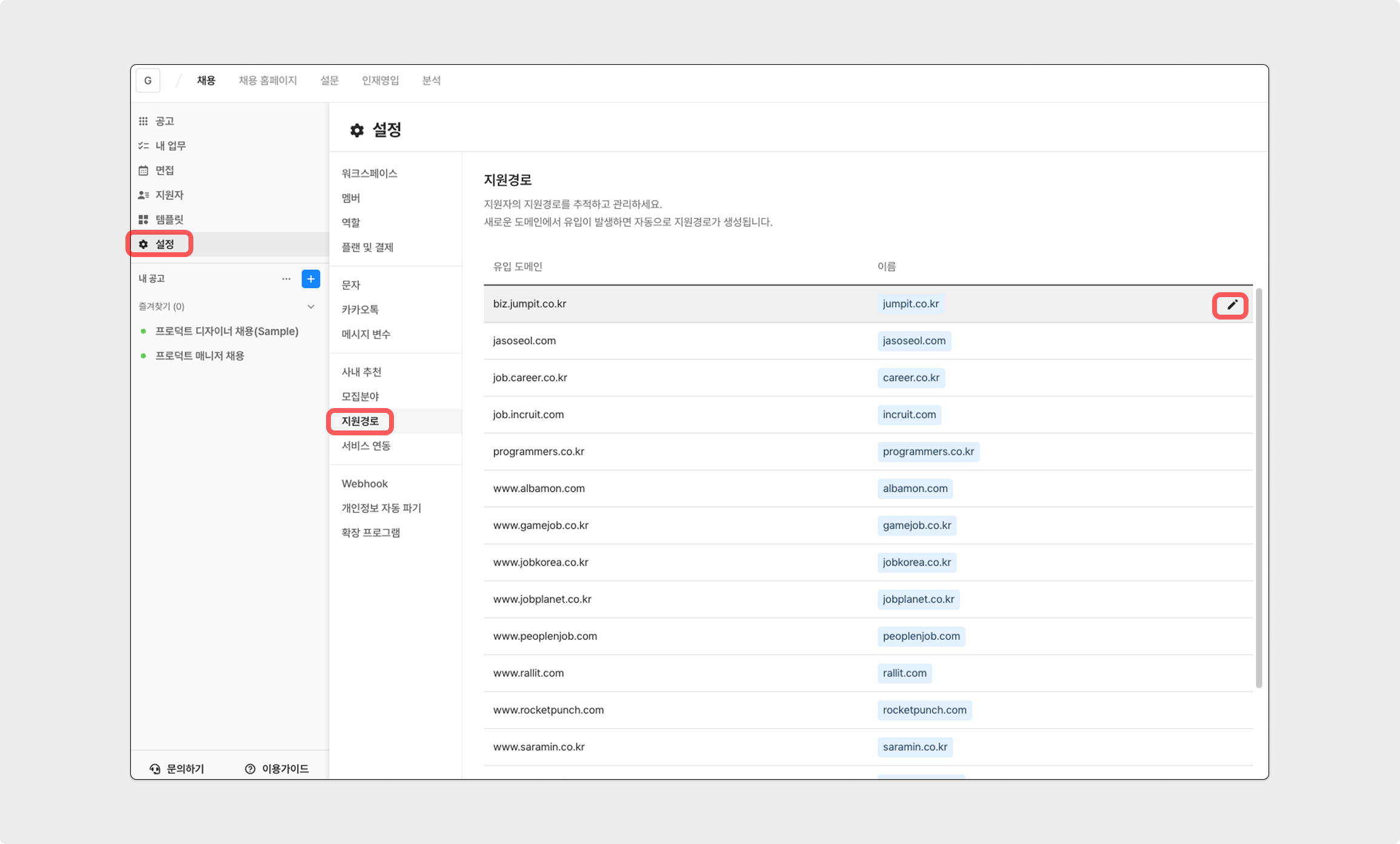Click the 유입 도메인 column header
This screenshot has height=844, width=1400.
click(518, 267)
